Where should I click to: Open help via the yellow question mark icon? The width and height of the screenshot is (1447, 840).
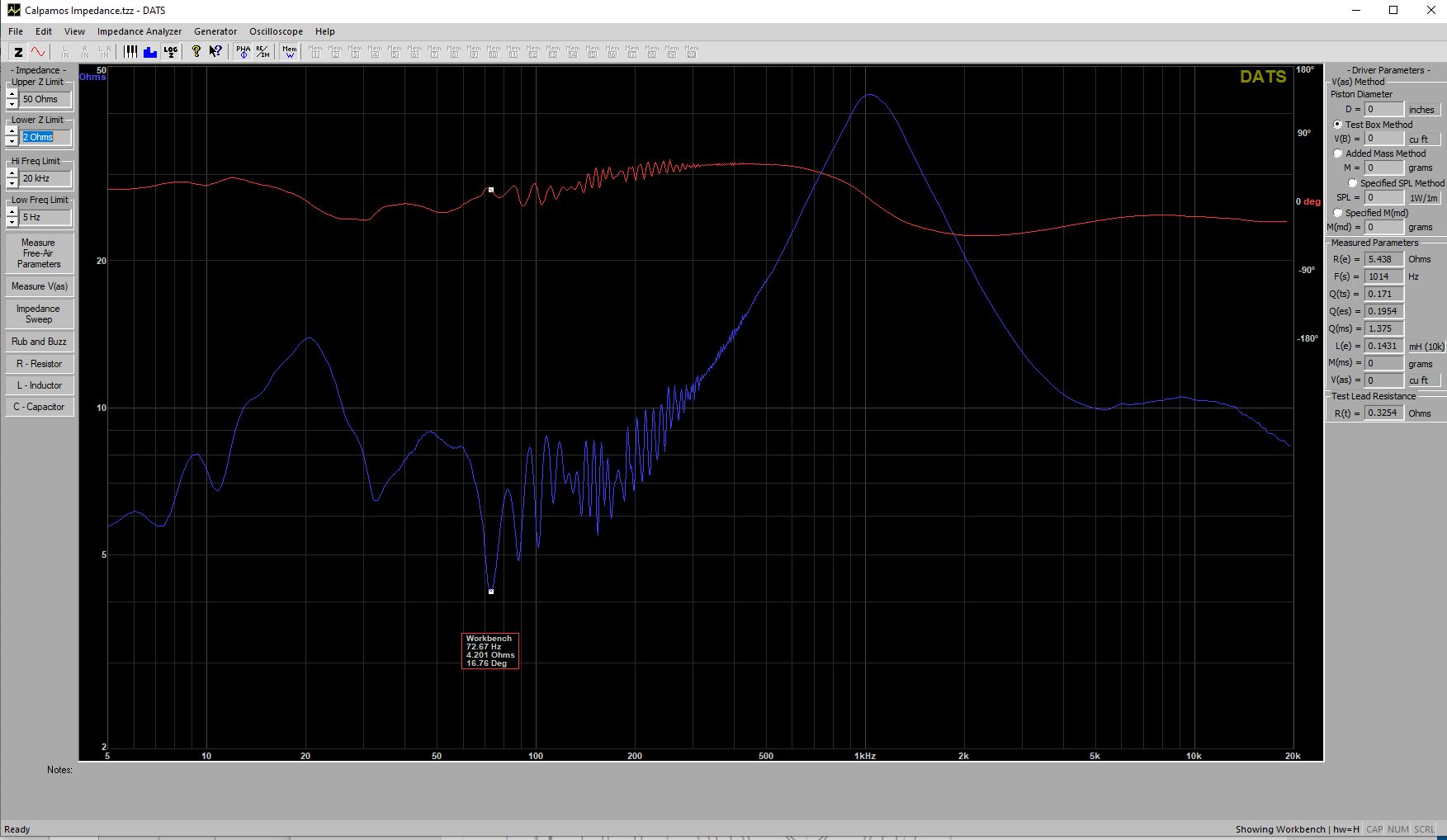(x=196, y=51)
